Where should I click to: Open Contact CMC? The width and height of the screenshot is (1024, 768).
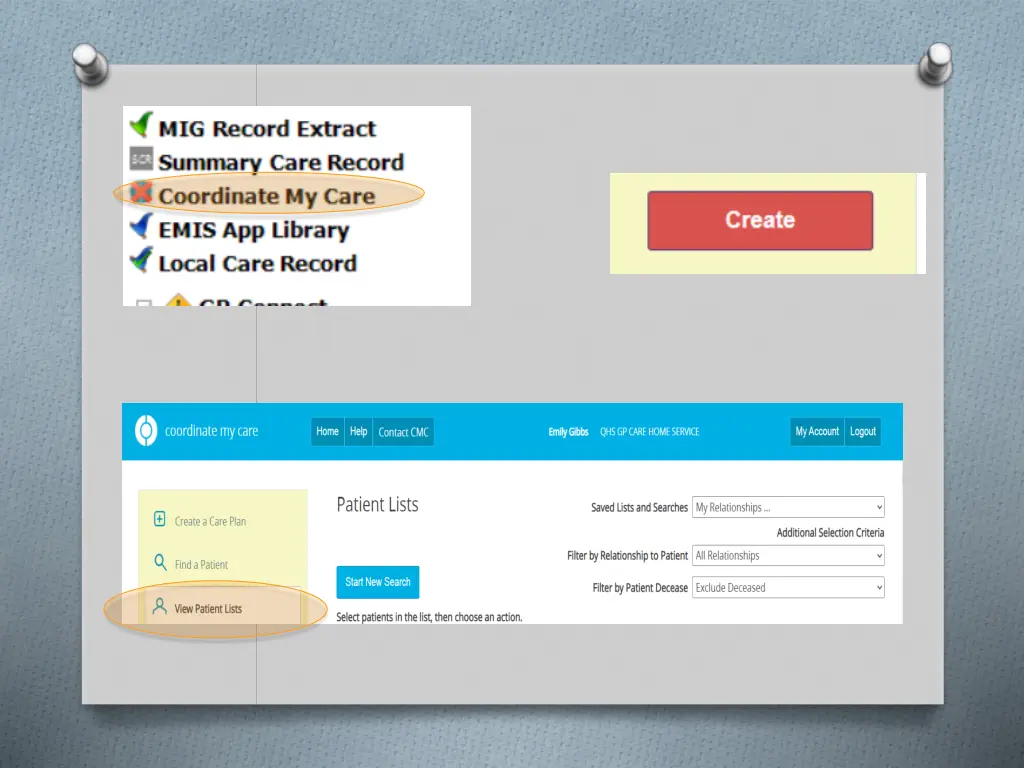click(x=404, y=432)
